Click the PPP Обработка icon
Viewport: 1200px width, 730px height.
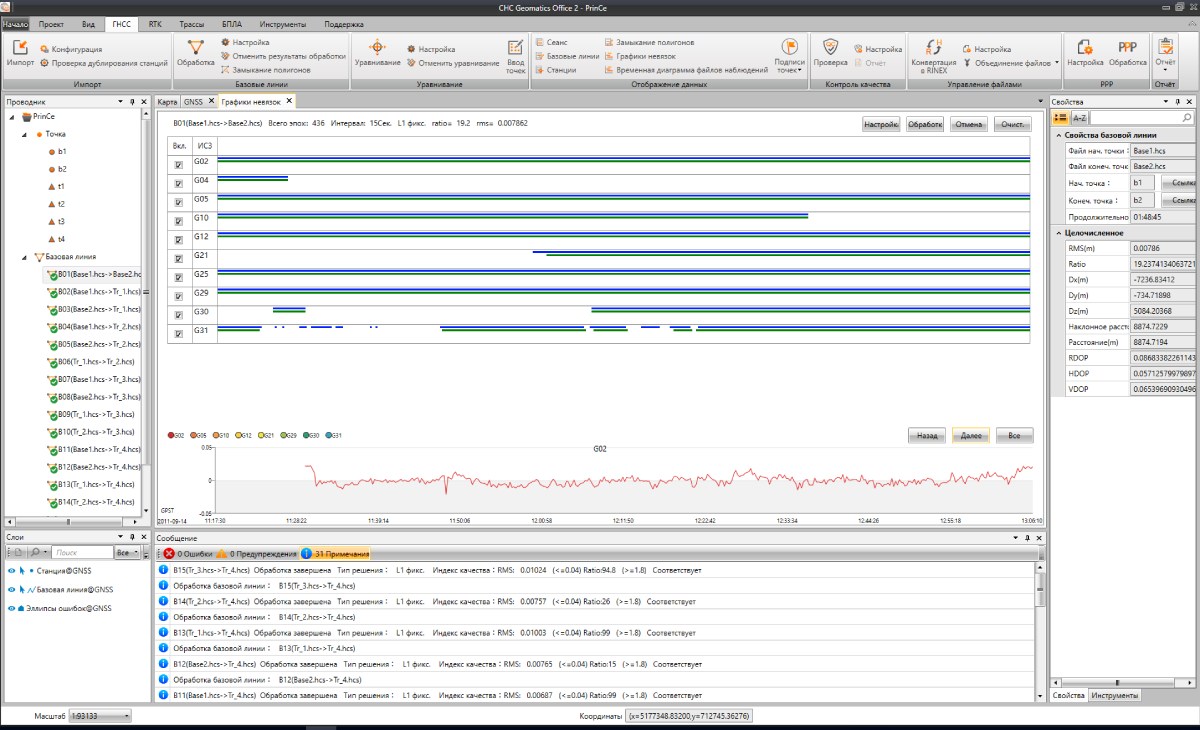pyautogui.click(x=1127, y=49)
